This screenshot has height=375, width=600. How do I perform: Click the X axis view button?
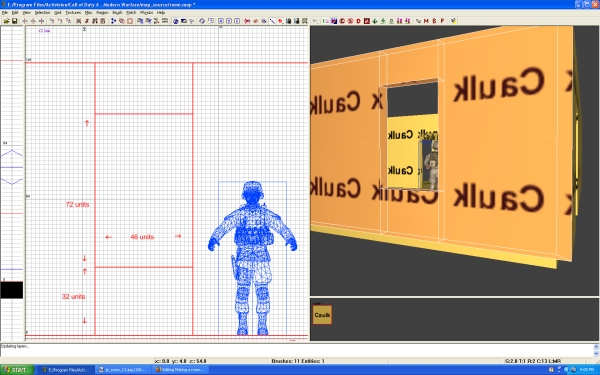[x=221, y=21]
